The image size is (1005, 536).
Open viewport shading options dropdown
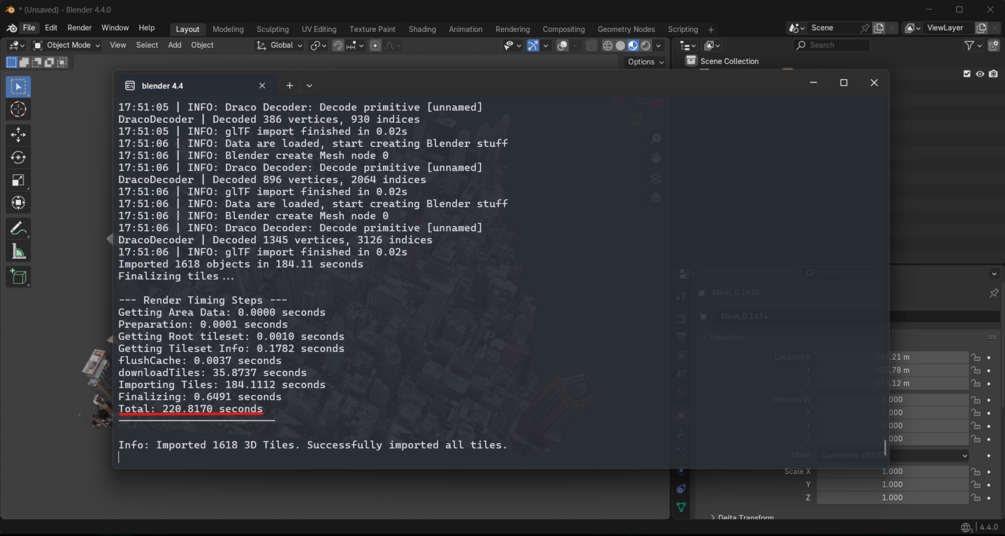(x=658, y=46)
